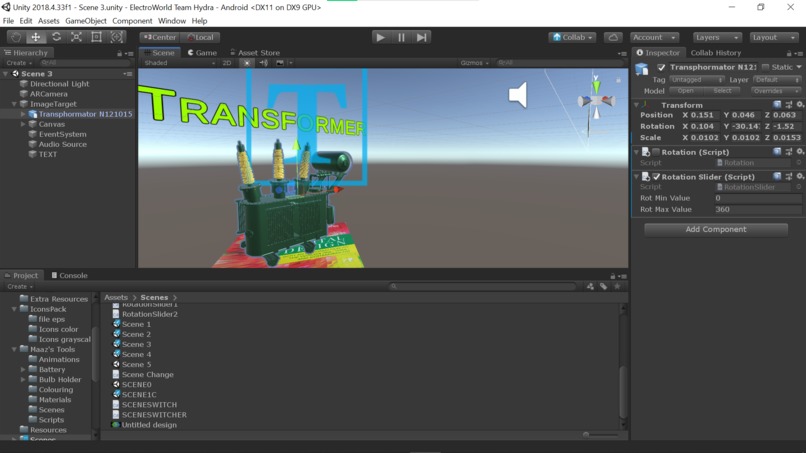The image size is (806, 453).
Task: Open the Tag Untagged dropdown
Action: point(697,80)
